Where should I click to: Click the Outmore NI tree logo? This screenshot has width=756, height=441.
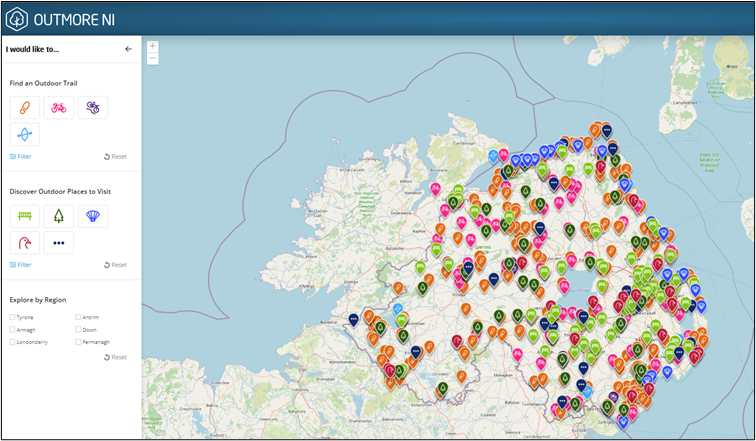(x=16, y=19)
